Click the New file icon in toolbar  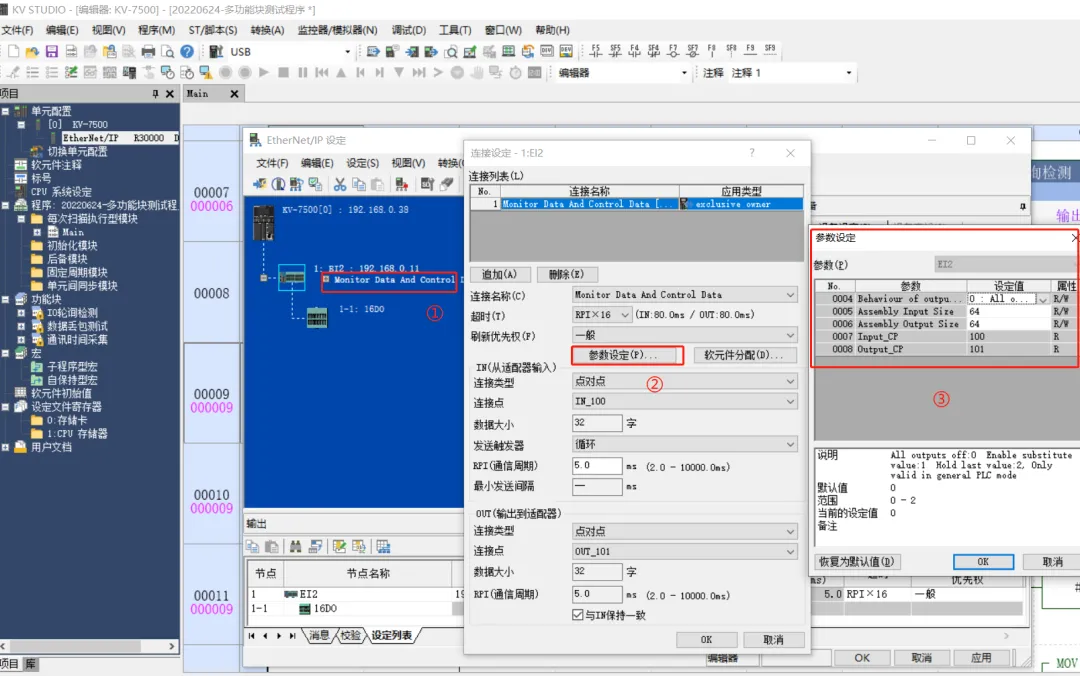point(14,51)
